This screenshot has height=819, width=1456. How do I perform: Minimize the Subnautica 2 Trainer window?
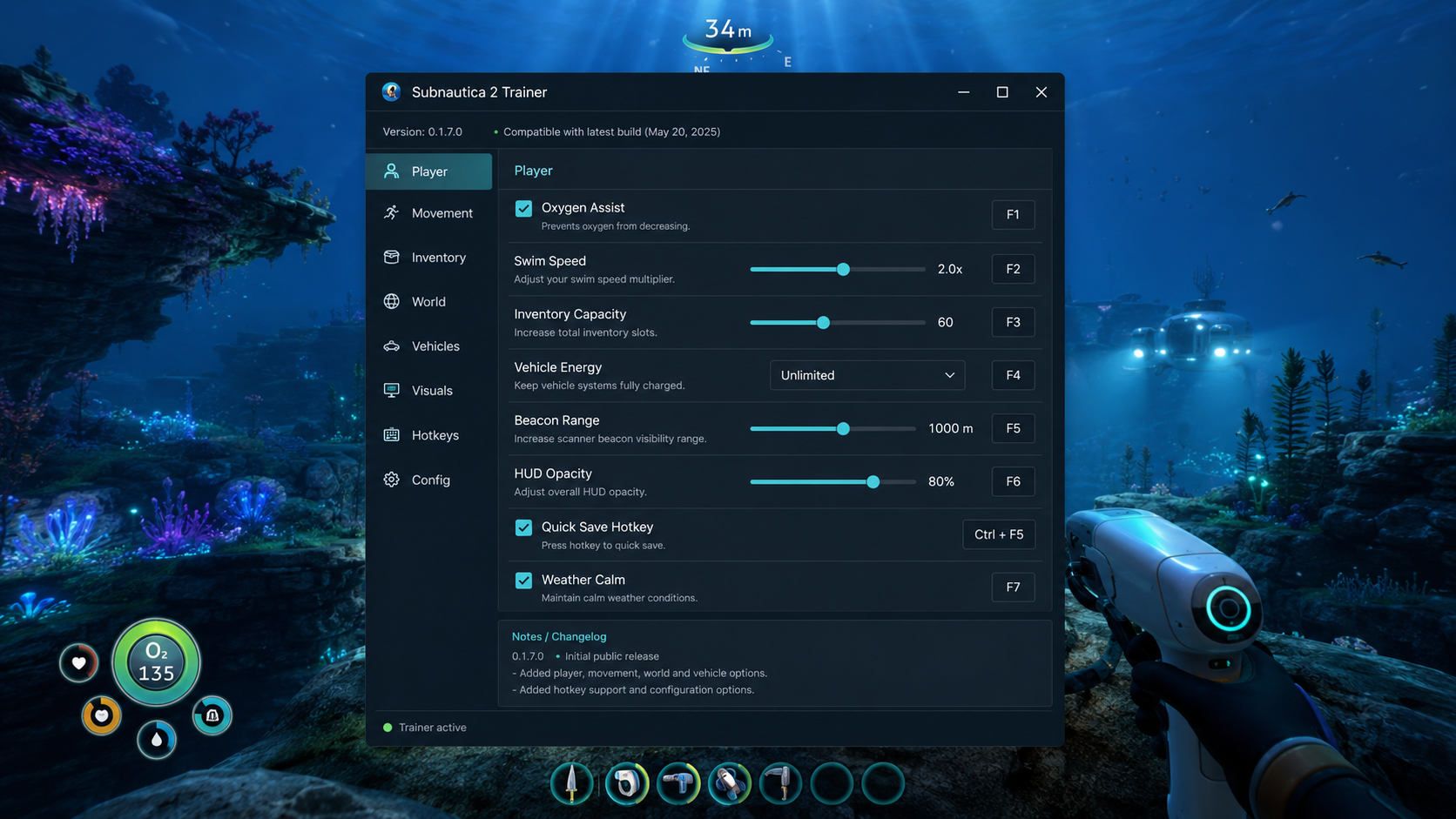click(x=963, y=91)
